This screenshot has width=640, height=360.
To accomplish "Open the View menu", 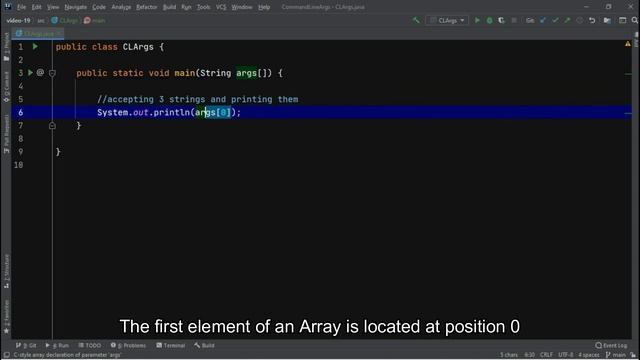I will (53, 7).
